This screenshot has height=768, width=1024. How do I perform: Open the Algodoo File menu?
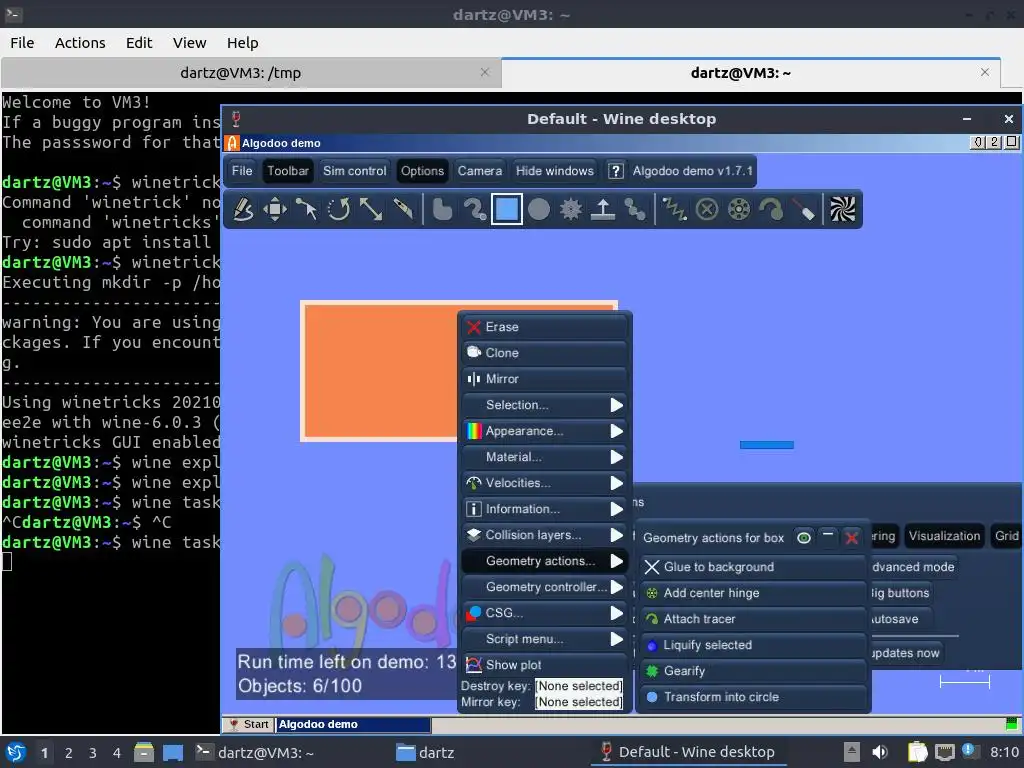242,171
